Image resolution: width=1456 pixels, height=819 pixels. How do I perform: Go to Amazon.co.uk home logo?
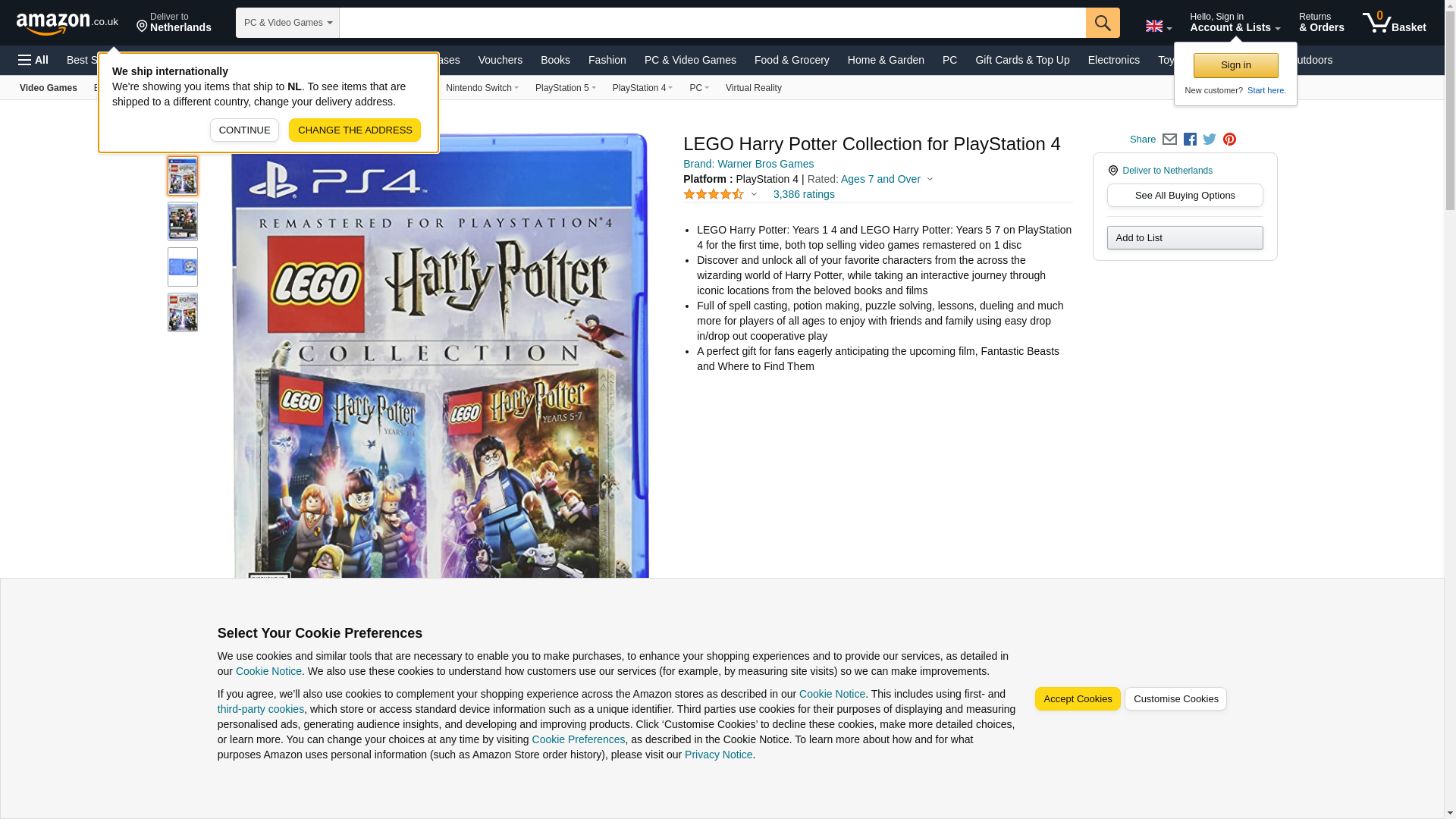coord(67,23)
